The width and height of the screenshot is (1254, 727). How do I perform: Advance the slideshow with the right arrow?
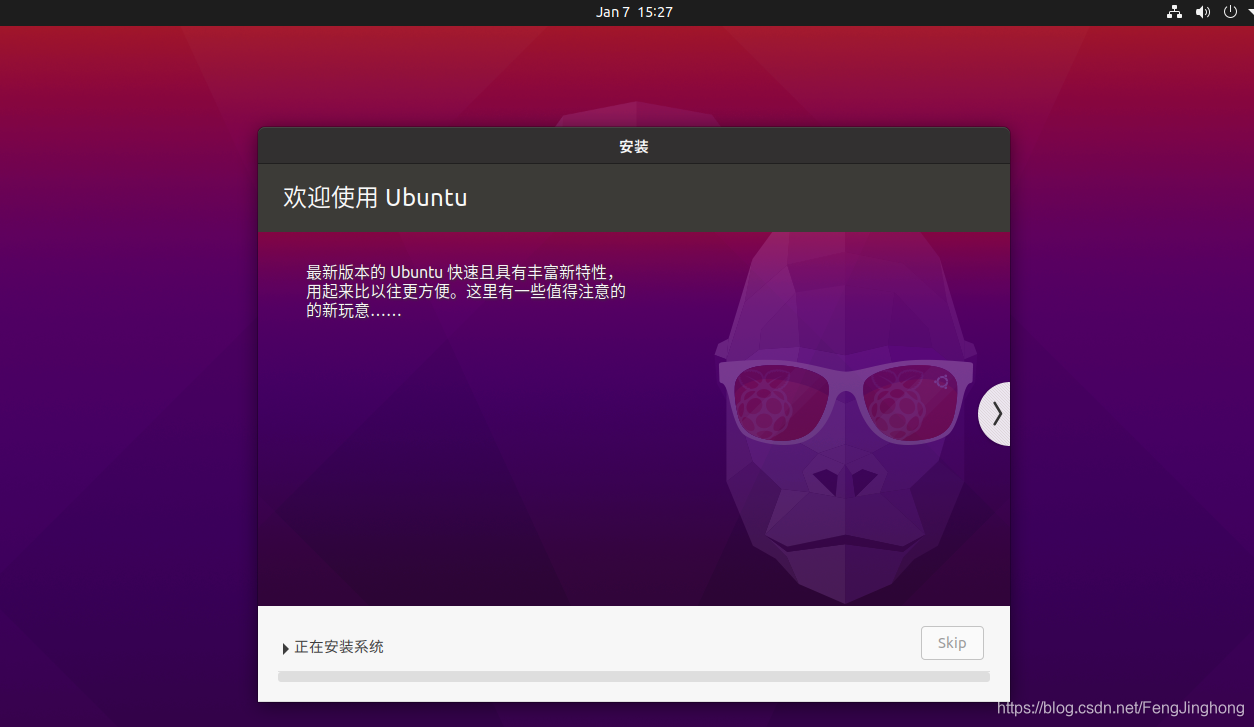995,413
